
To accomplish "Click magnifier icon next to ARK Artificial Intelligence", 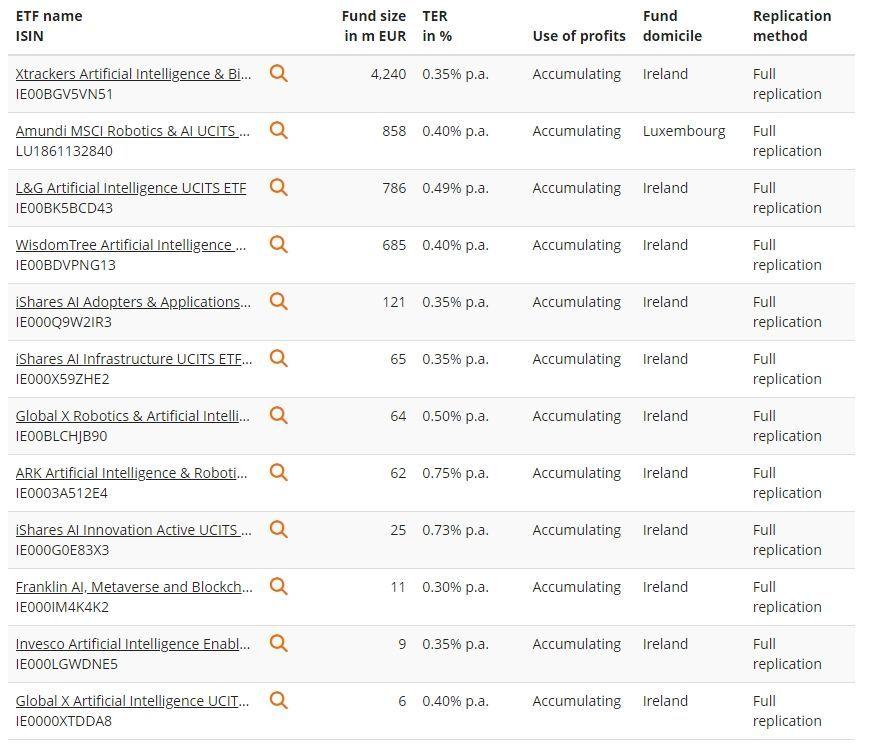I will [279, 472].
